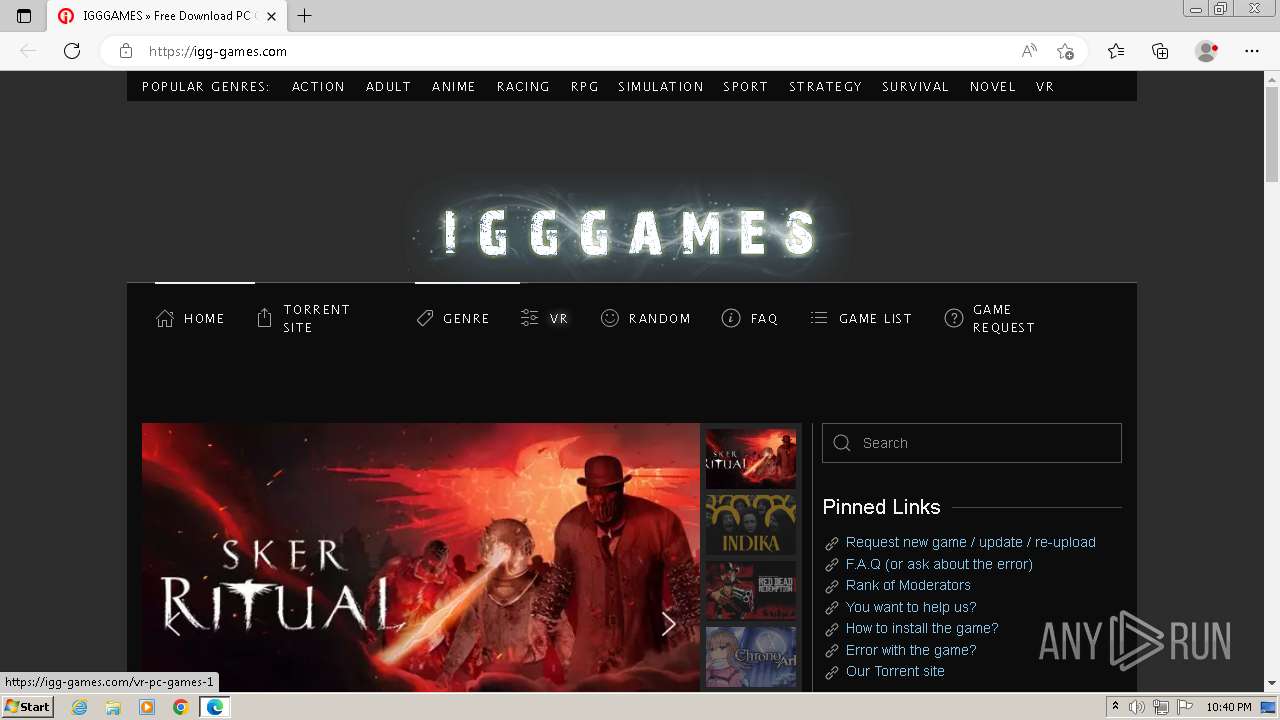
Task: Select RACING genre in top bar
Action: tap(523, 87)
